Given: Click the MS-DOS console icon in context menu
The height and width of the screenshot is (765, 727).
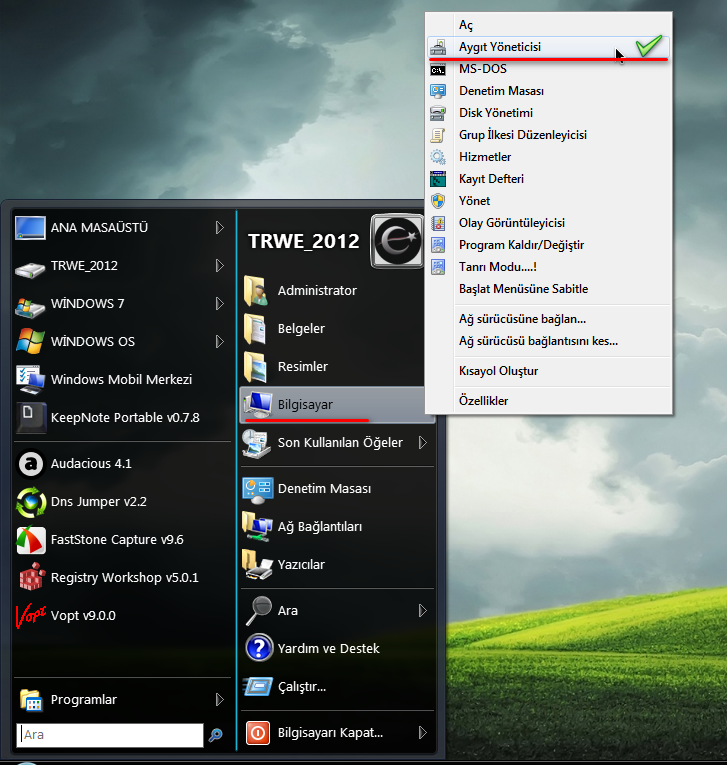Looking at the screenshot, I should click(x=438, y=70).
